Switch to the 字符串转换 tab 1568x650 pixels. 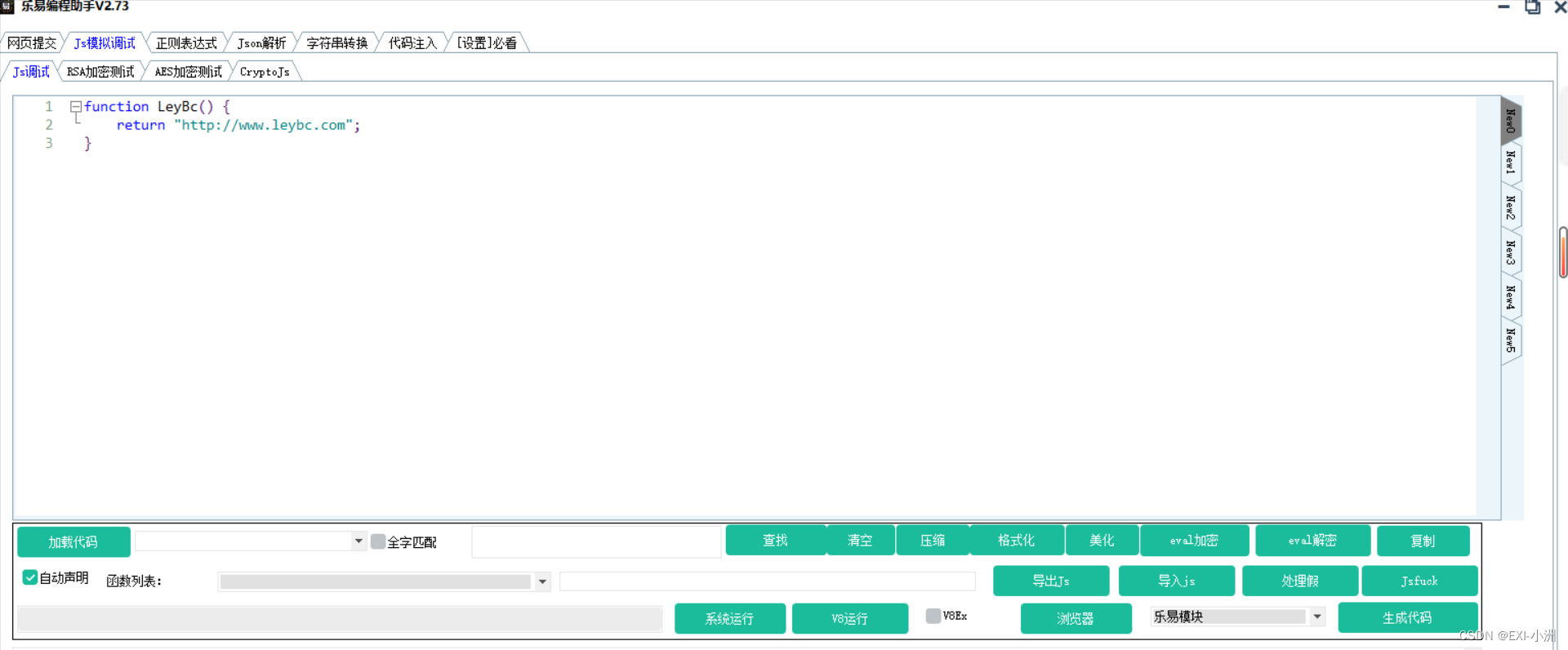336,42
